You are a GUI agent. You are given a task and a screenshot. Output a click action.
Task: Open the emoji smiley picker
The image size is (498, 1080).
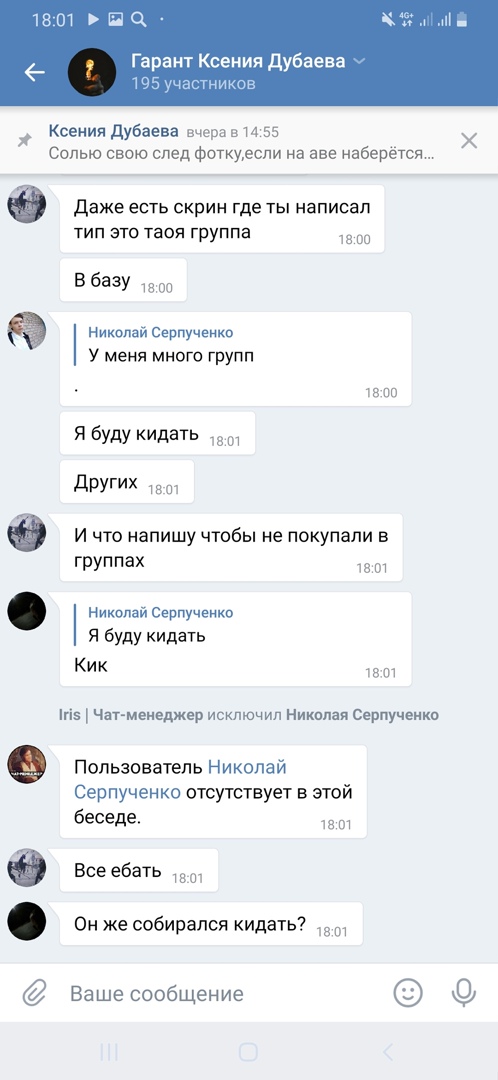tap(408, 993)
